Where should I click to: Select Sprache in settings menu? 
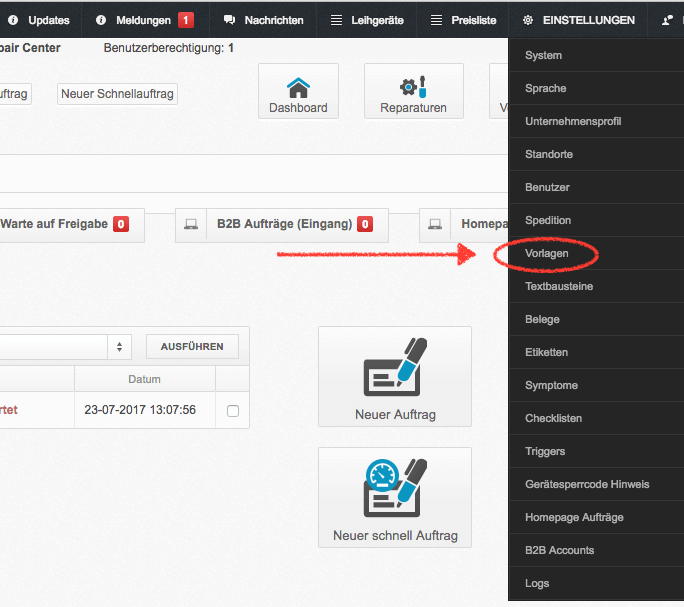click(x=596, y=88)
